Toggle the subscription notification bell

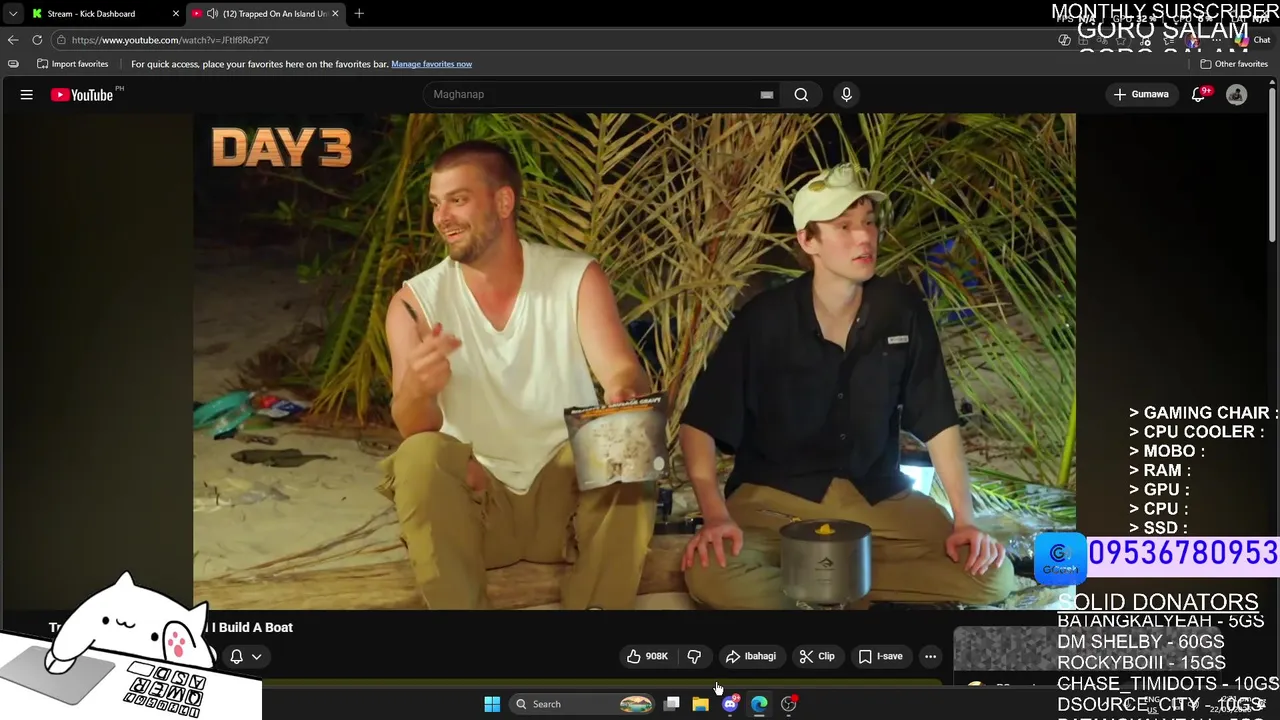(x=237, y=656)
